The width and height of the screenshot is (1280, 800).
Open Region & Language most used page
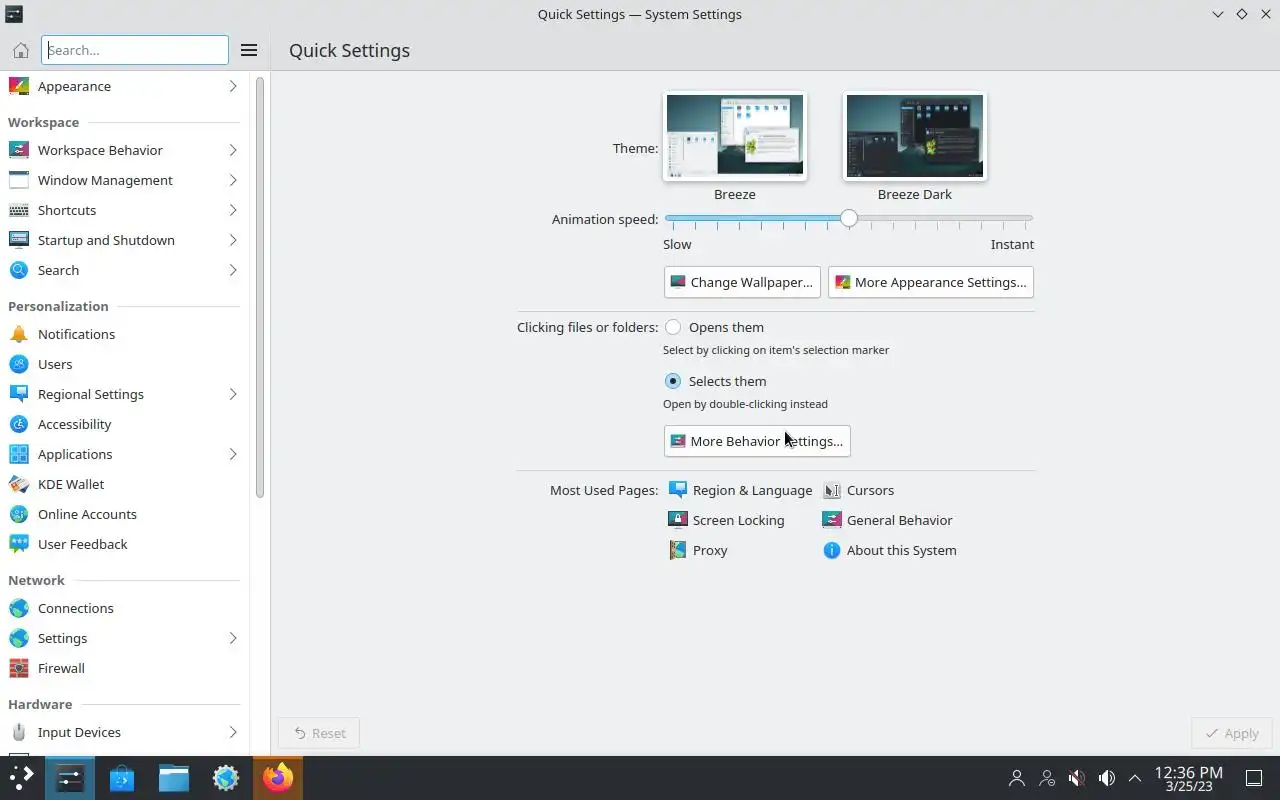pyautogui.click(x=740, y=490)
